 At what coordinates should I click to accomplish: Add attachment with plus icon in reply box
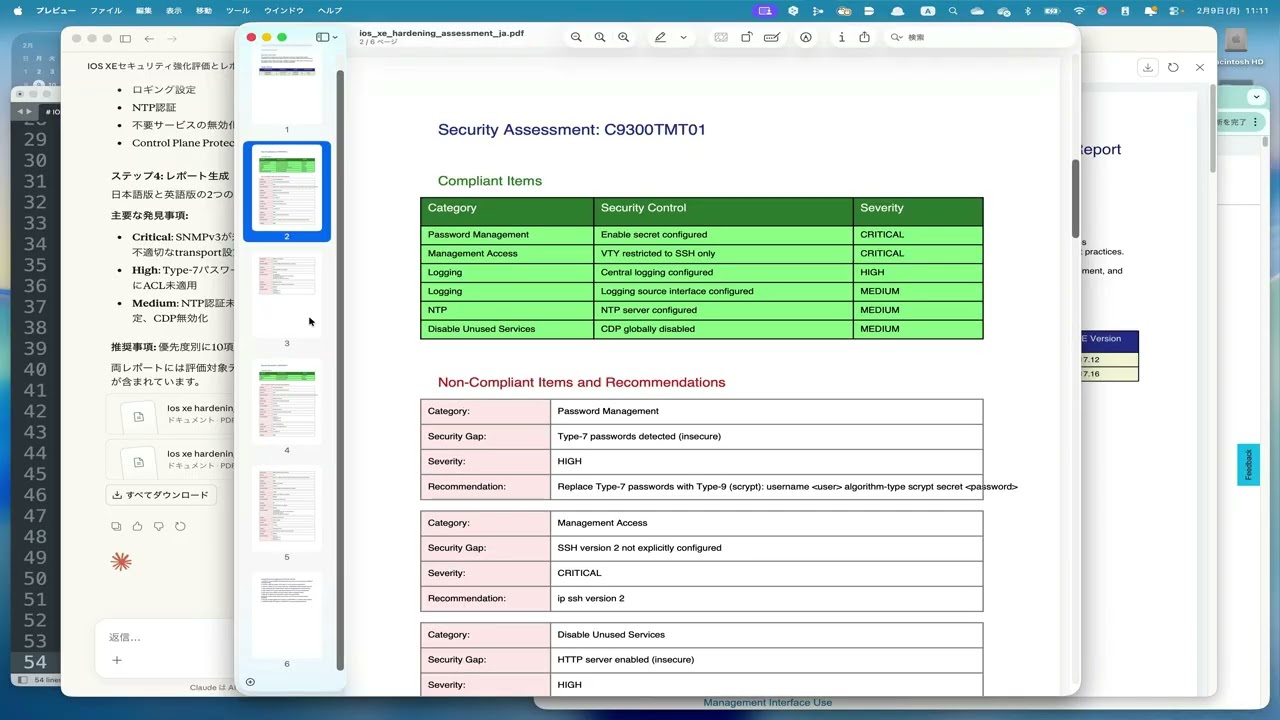pyautogui.click(x=117, y=660)
